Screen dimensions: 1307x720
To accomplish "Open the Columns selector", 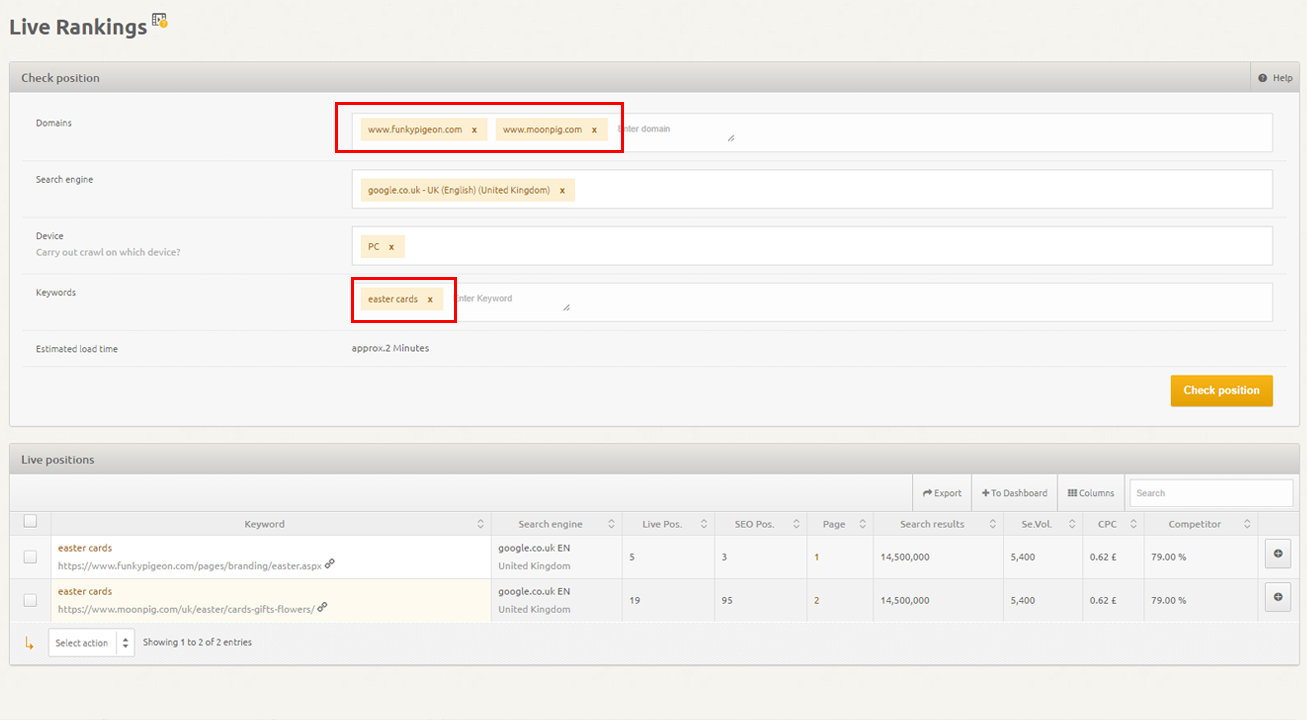I will tap(1091, 493).
